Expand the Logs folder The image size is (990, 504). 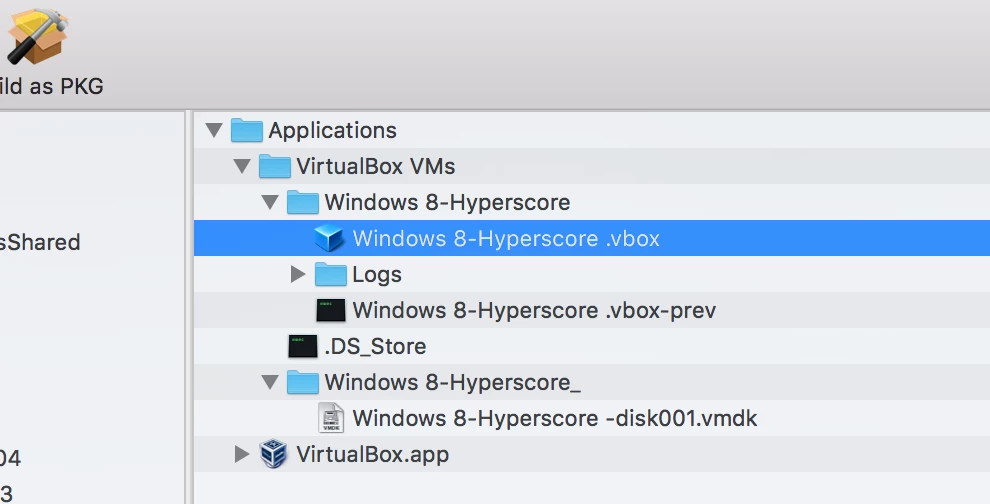[298, 274]
